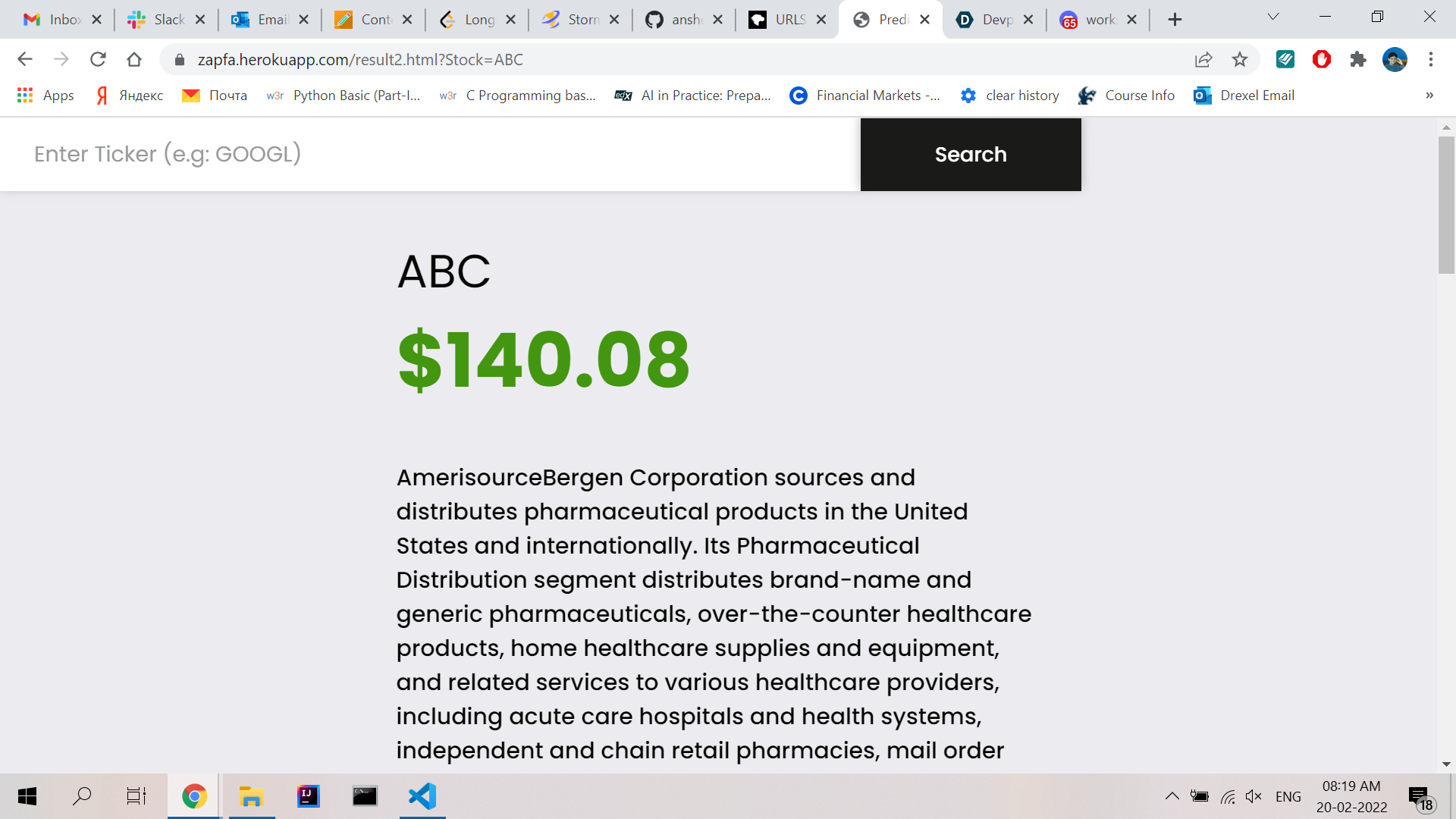1456x819 pixels.
Task: Reload the current page
Action: (98, 59)
